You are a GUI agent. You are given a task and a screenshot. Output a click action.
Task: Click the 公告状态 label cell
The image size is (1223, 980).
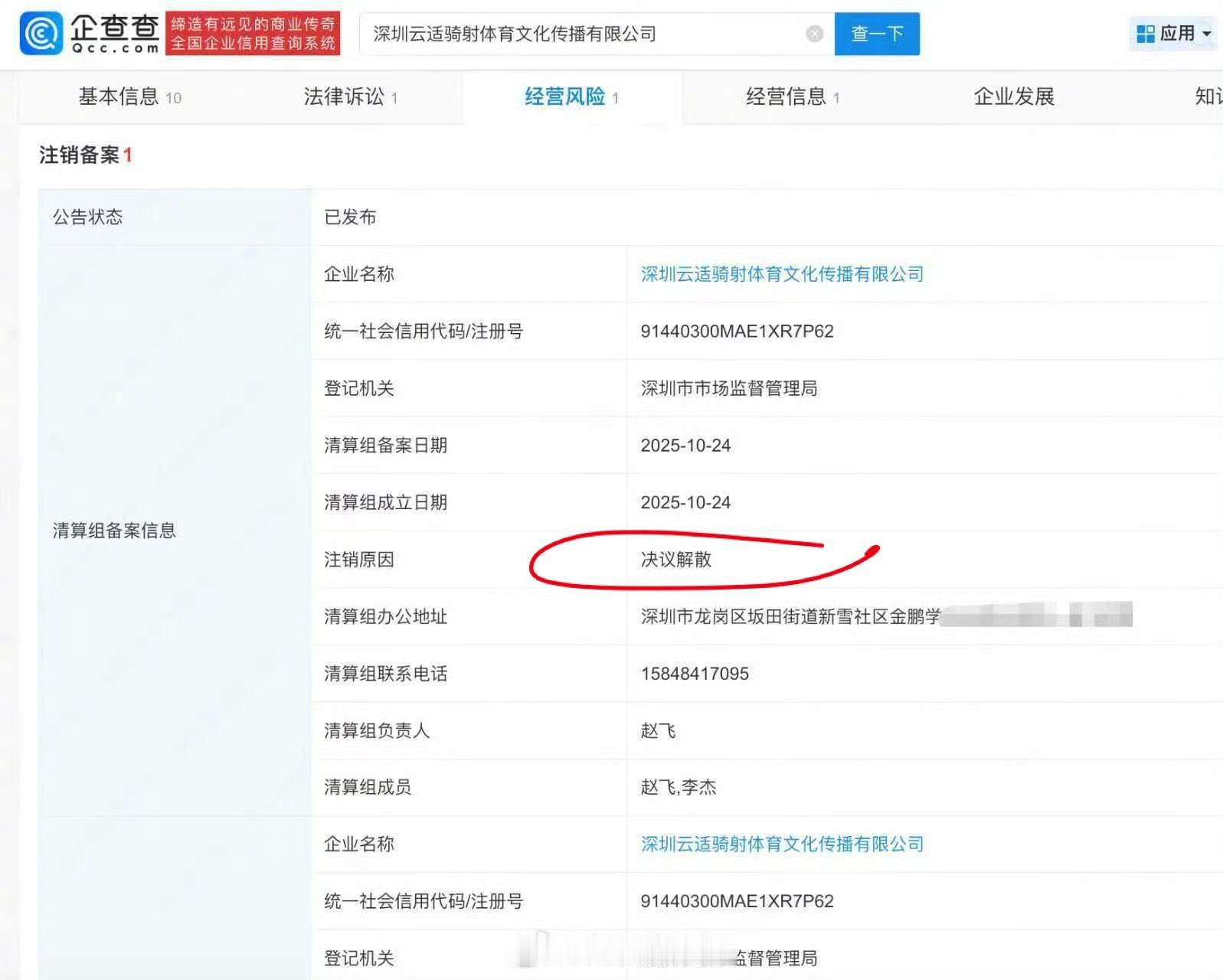(175, 217)
